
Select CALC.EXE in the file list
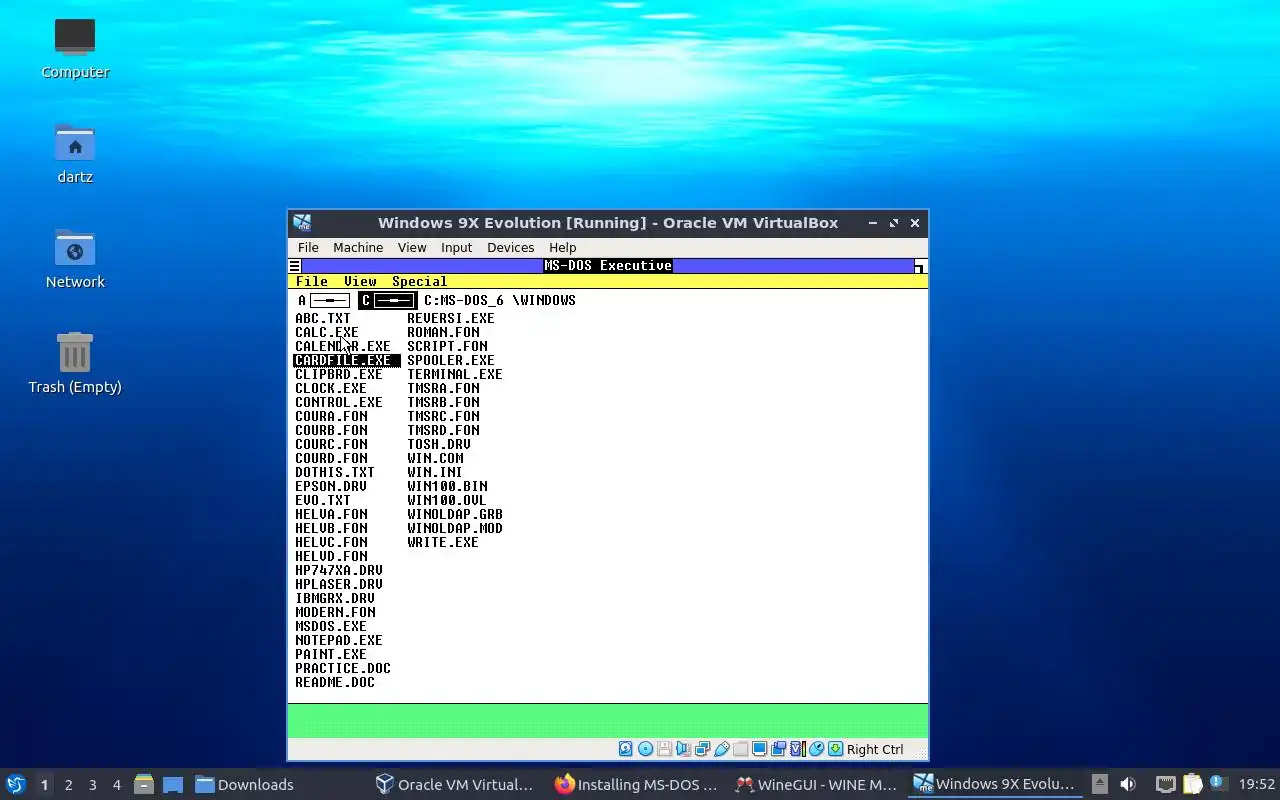[326, 332]
